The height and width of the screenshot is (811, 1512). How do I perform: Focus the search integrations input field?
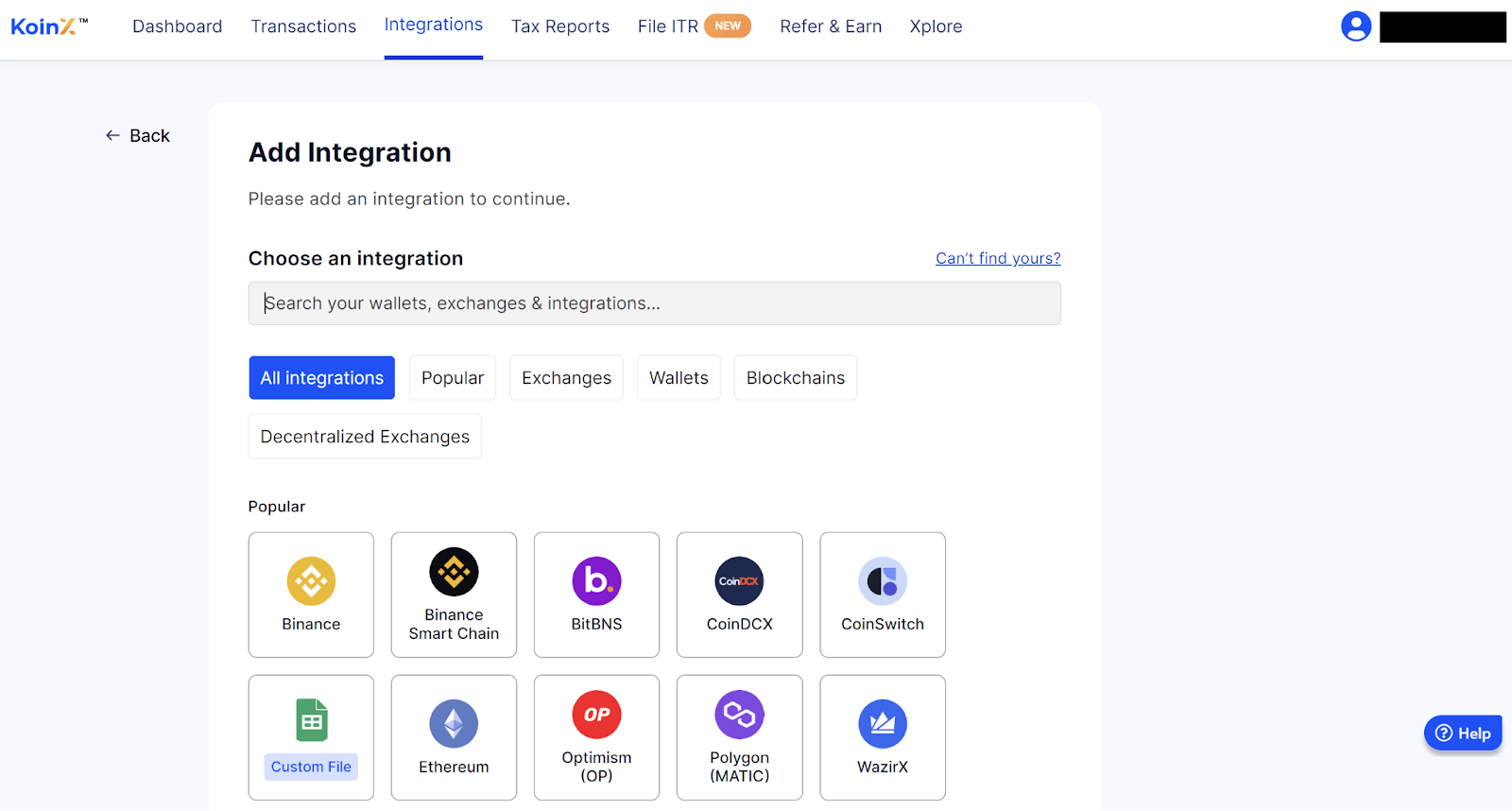tap(654, 303)
